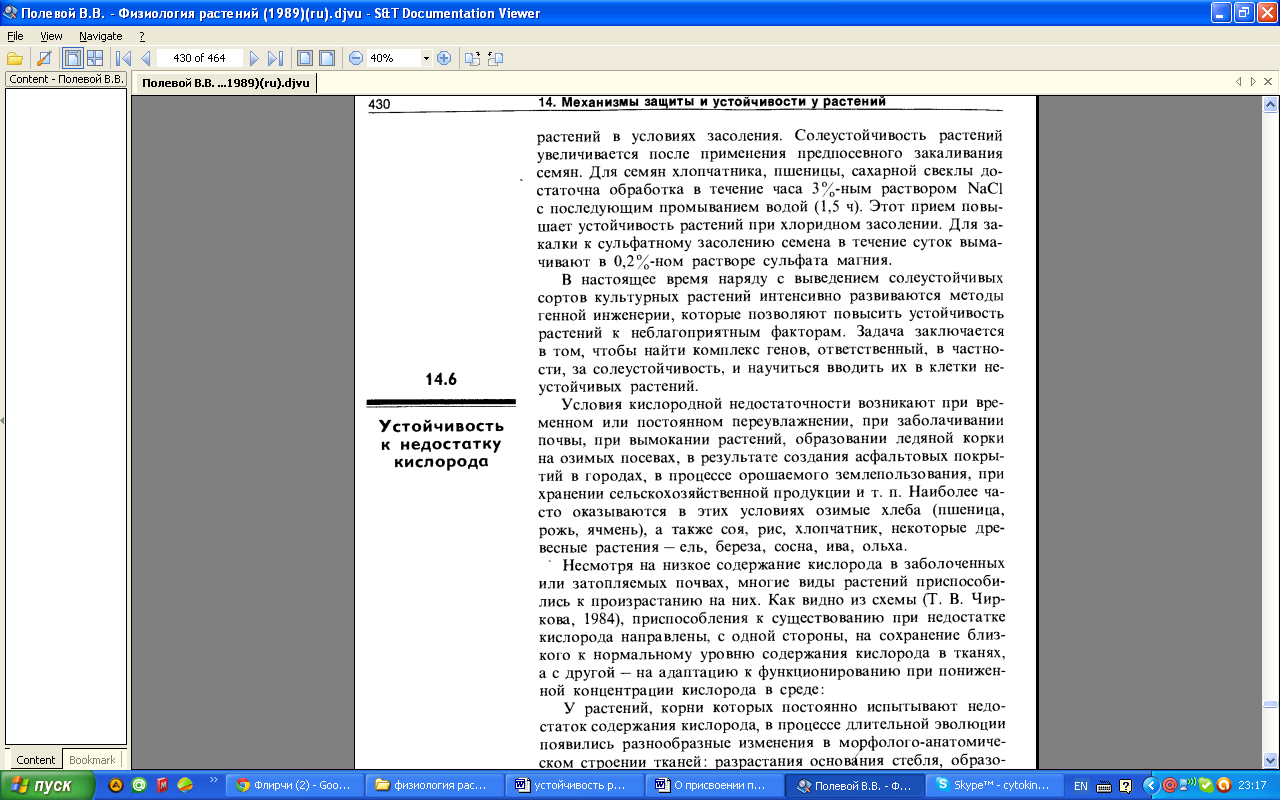This screenshot has height=800, width=1280.
Task: Click rotate counterclockwise page icon
Action: point(496,58)
